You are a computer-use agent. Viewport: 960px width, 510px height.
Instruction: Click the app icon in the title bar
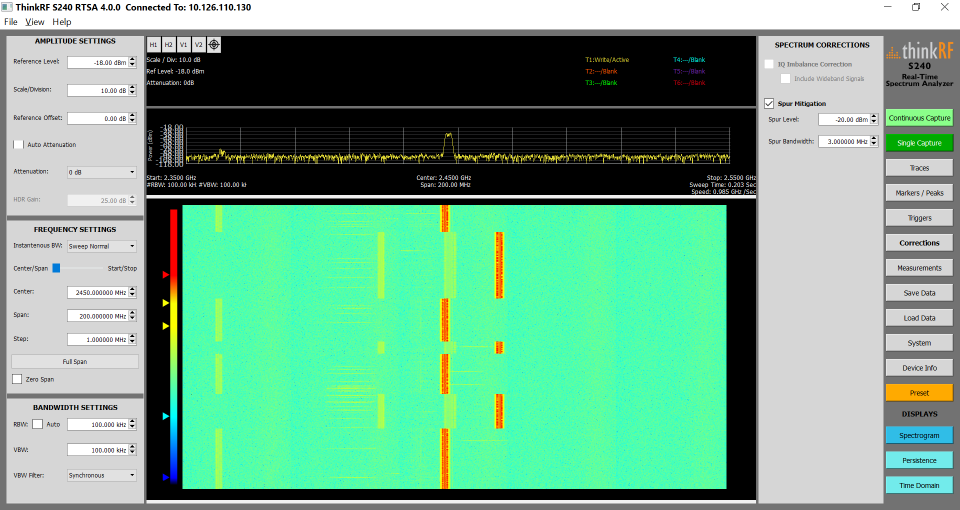7,7
